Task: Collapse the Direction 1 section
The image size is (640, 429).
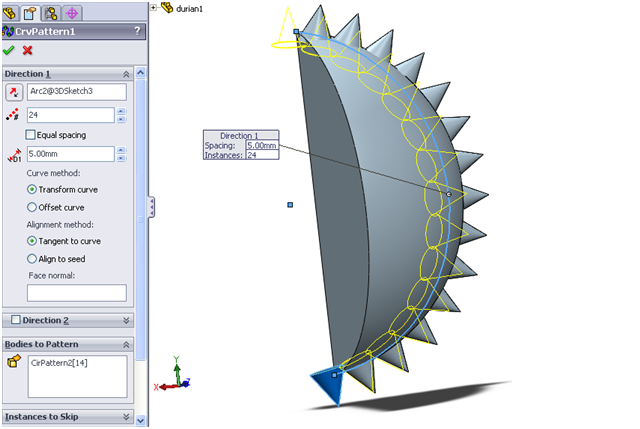Action: pyautogui.click(x=126, y=74)
